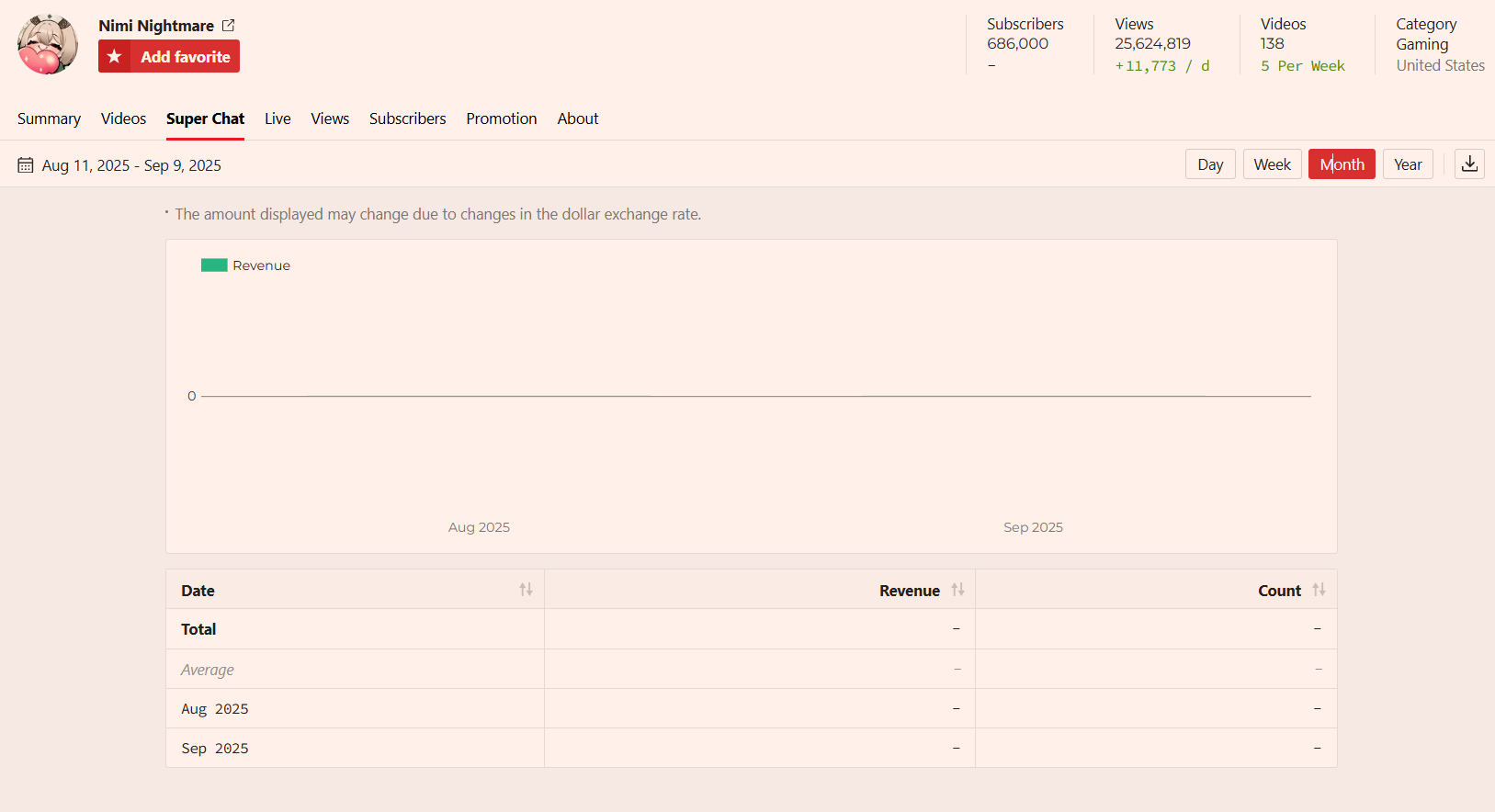
Task: Click the exchange rate notice text
Action: [x=437, y=214]
